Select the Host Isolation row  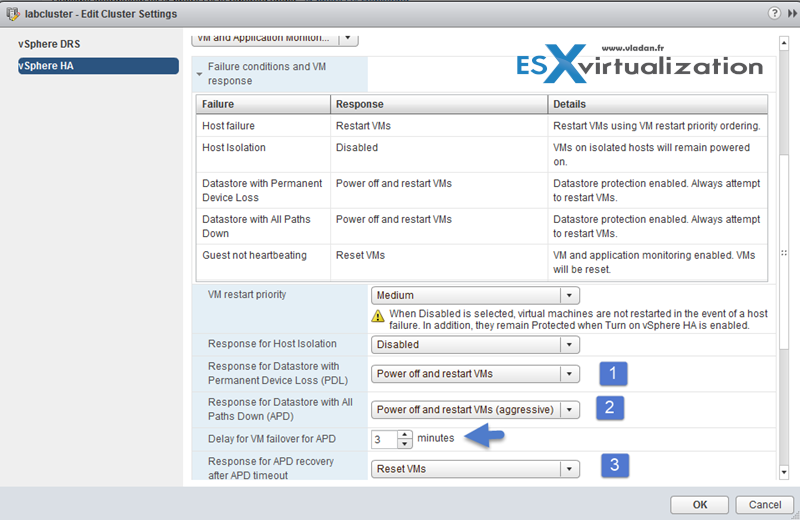coord(482,154)
